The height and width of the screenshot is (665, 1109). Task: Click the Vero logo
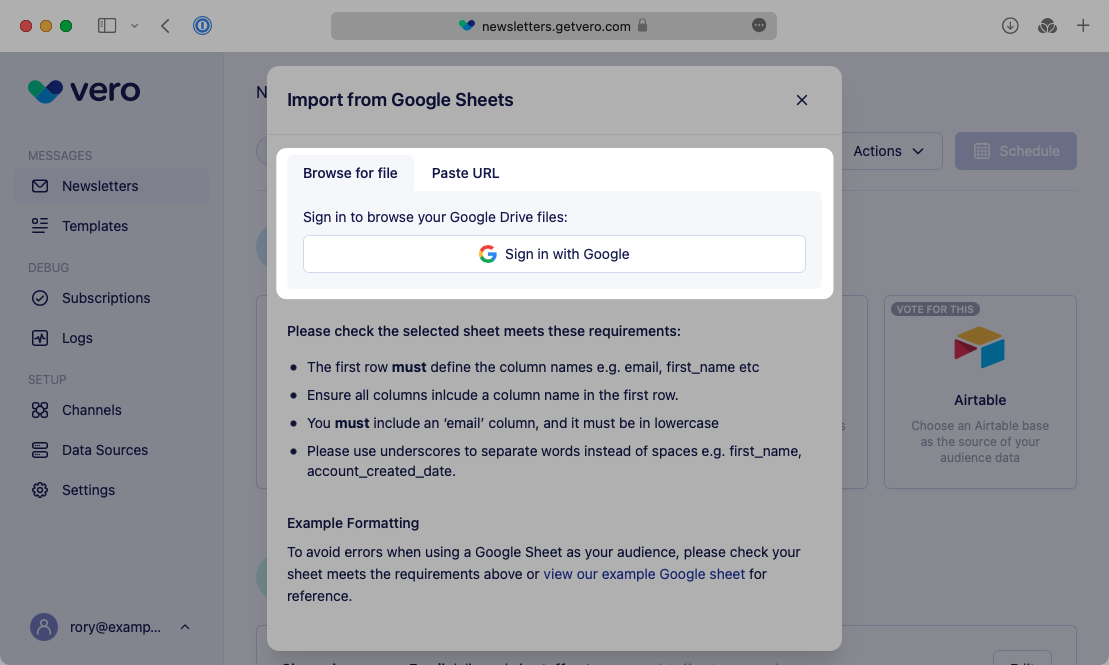coord(85,91)
